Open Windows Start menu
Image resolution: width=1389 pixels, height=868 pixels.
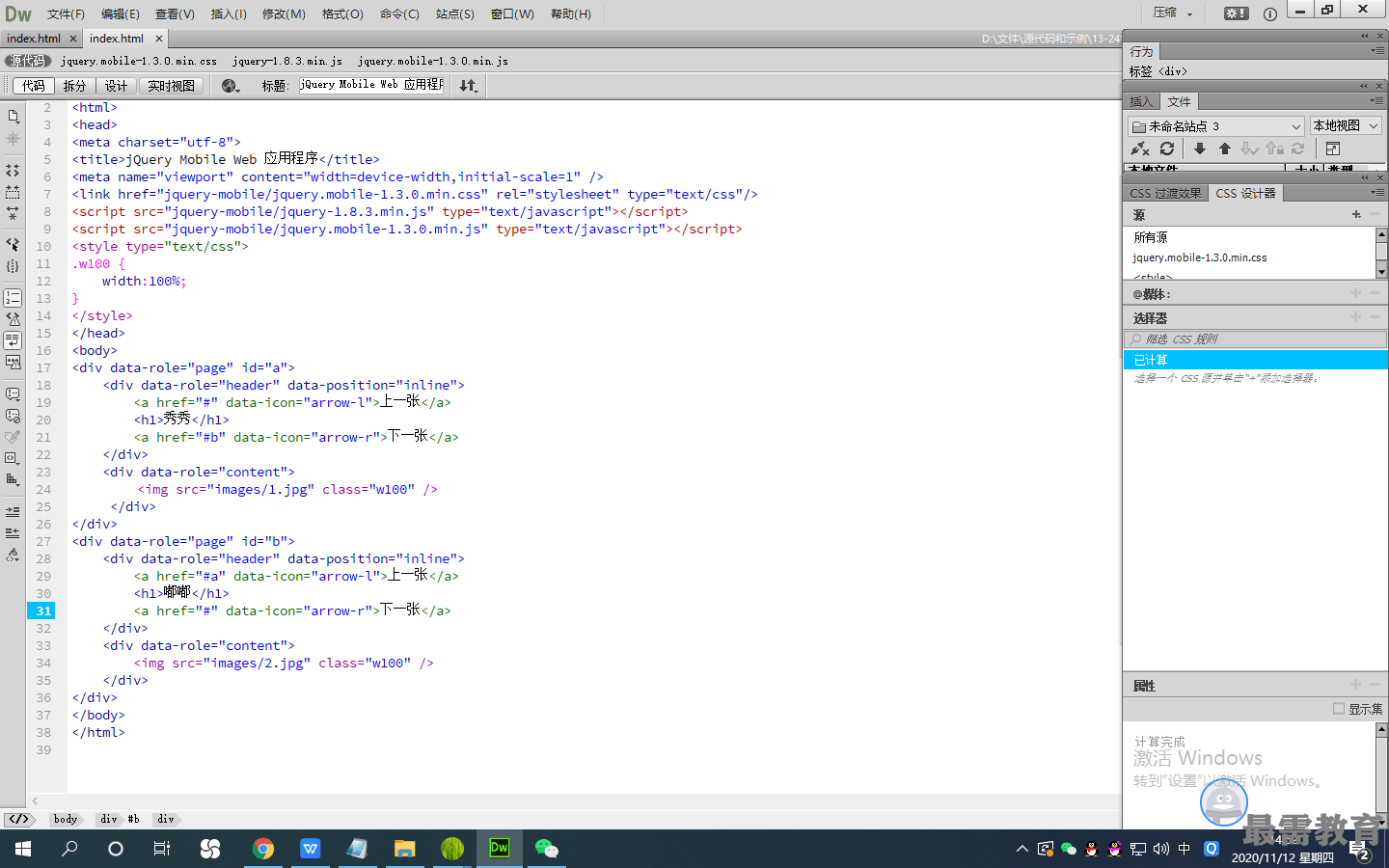tap(23, 849)
